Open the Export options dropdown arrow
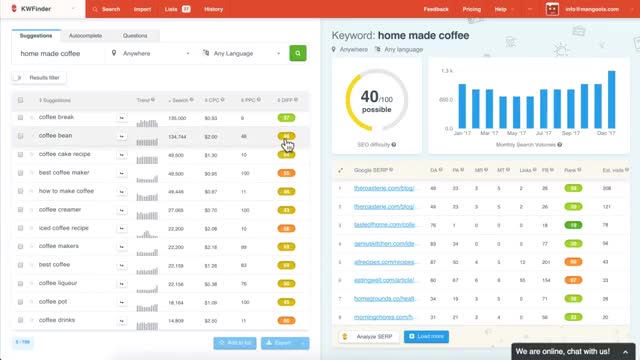640x360 pixels. click(x=303, y=343)
